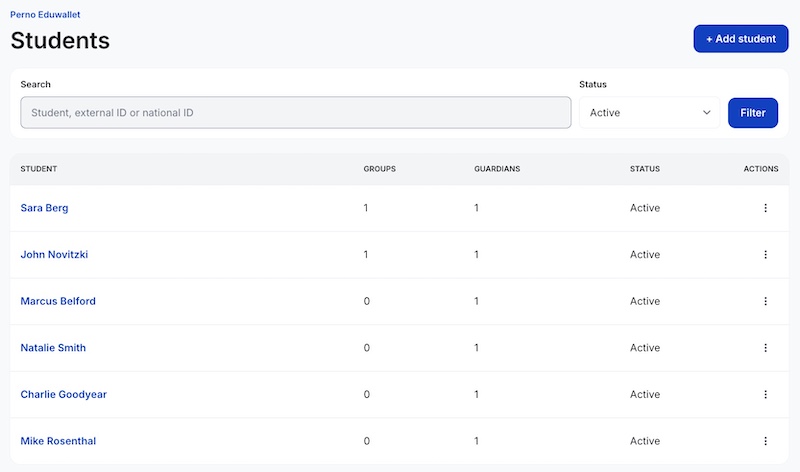Click the Add student button
Image resolution: width=800 pixels, height=472 pixels.
pyautogui.click(x=741, y=39)
